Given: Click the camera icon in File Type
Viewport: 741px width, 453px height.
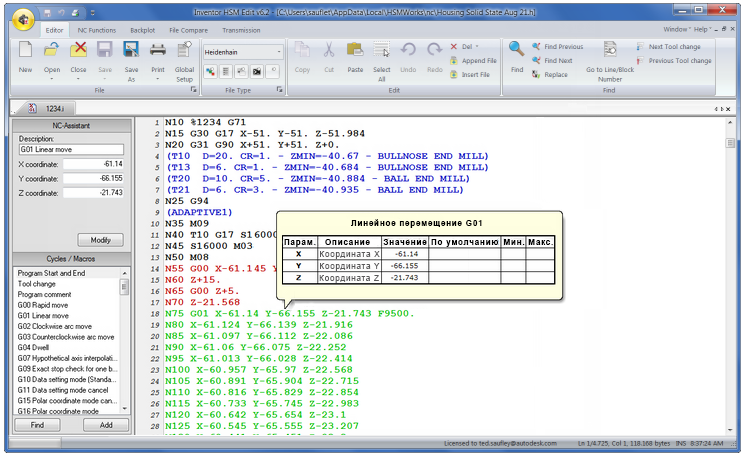Looking at the screenshot, I should click(257, 71).
